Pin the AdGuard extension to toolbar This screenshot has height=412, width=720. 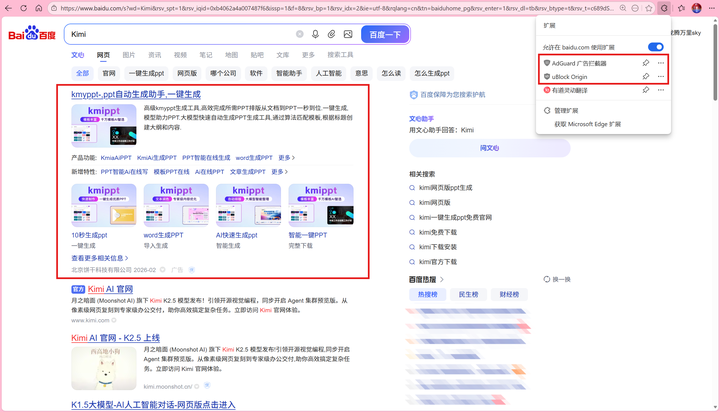click(646, 63)
